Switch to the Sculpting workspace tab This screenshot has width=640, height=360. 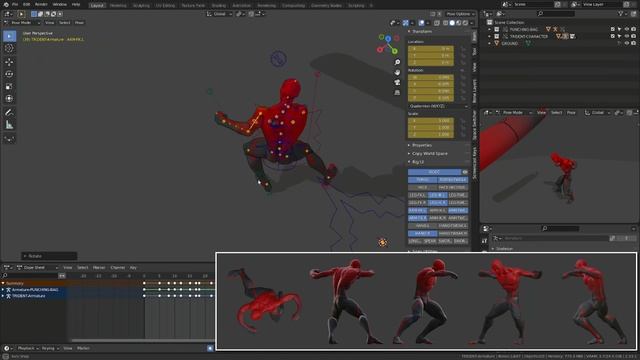141,6
